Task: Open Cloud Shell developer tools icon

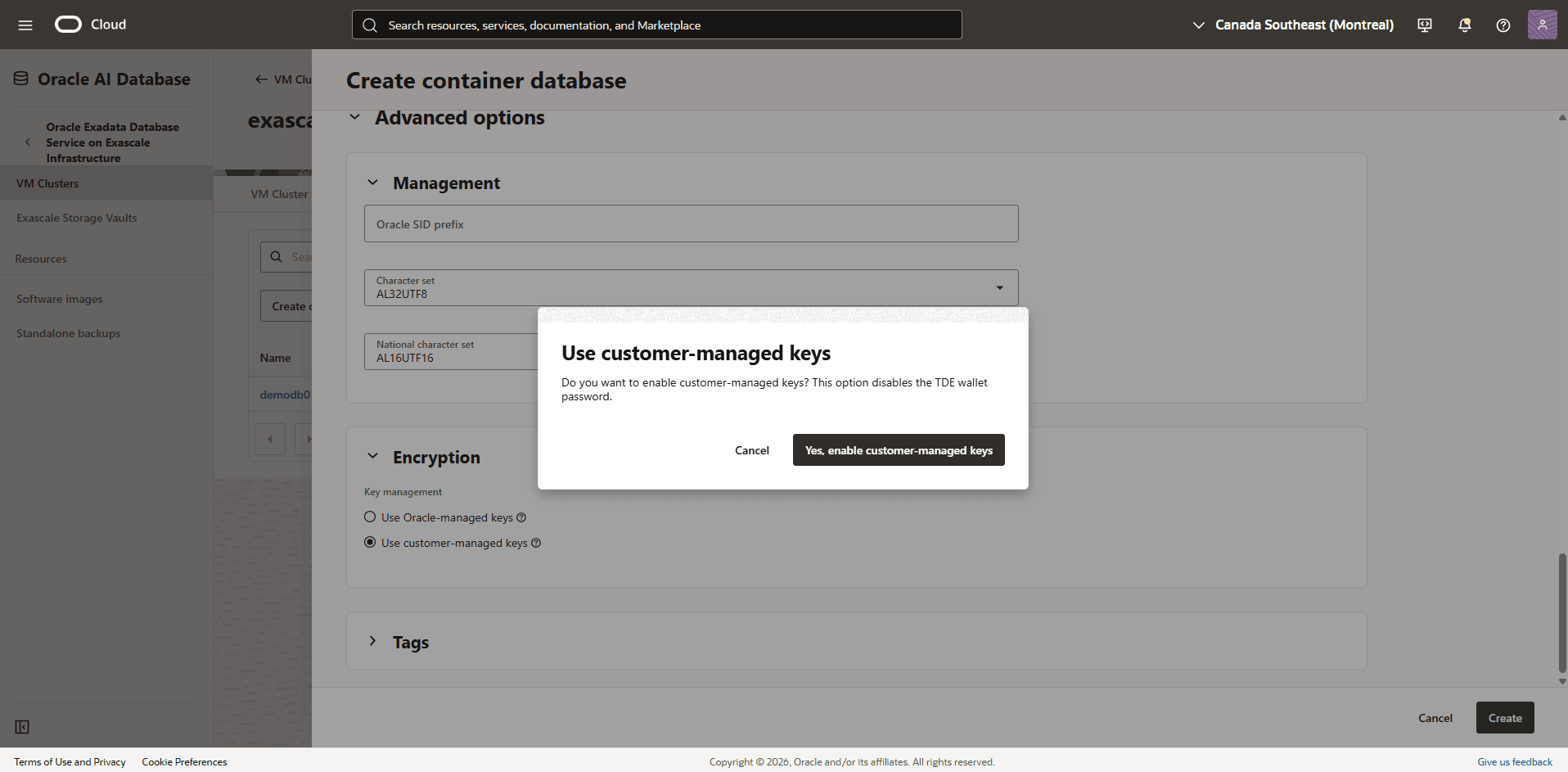Action: pos(1425,25)
